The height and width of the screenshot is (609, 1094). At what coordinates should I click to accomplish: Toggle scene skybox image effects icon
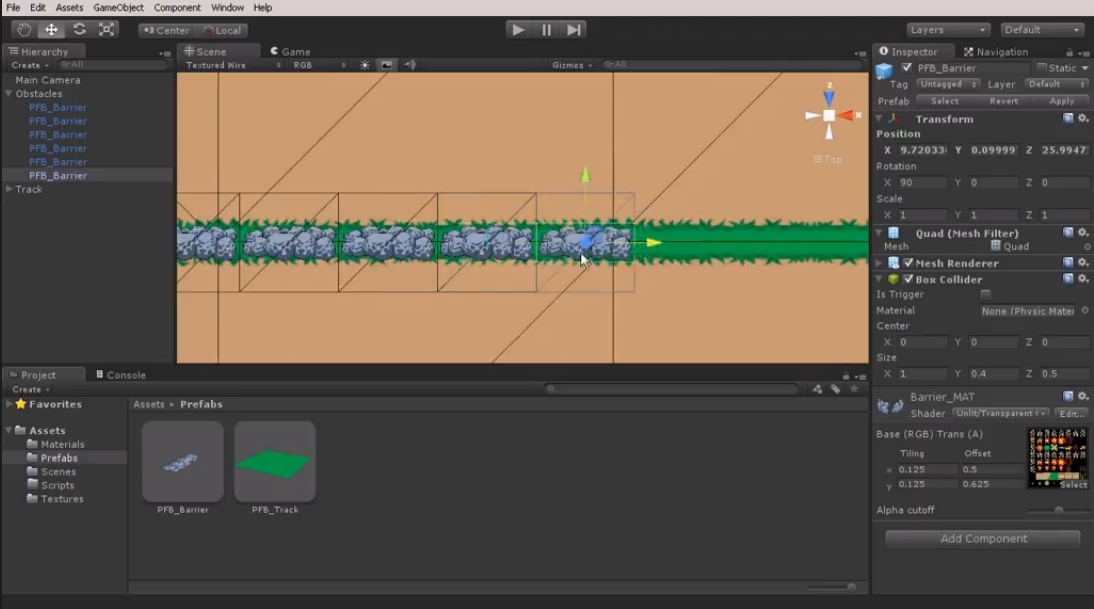click(387, 65)
